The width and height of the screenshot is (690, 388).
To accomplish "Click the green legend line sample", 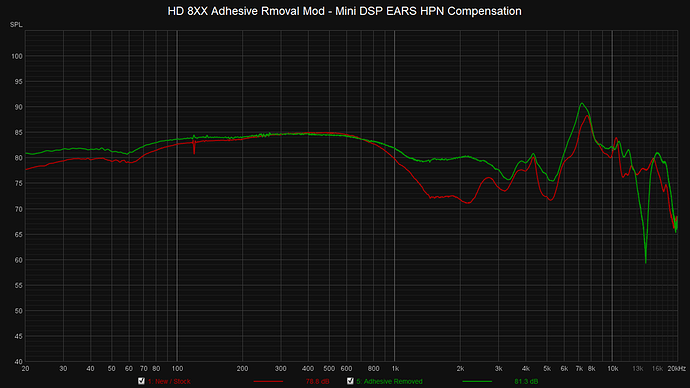I will pos(477,381).
